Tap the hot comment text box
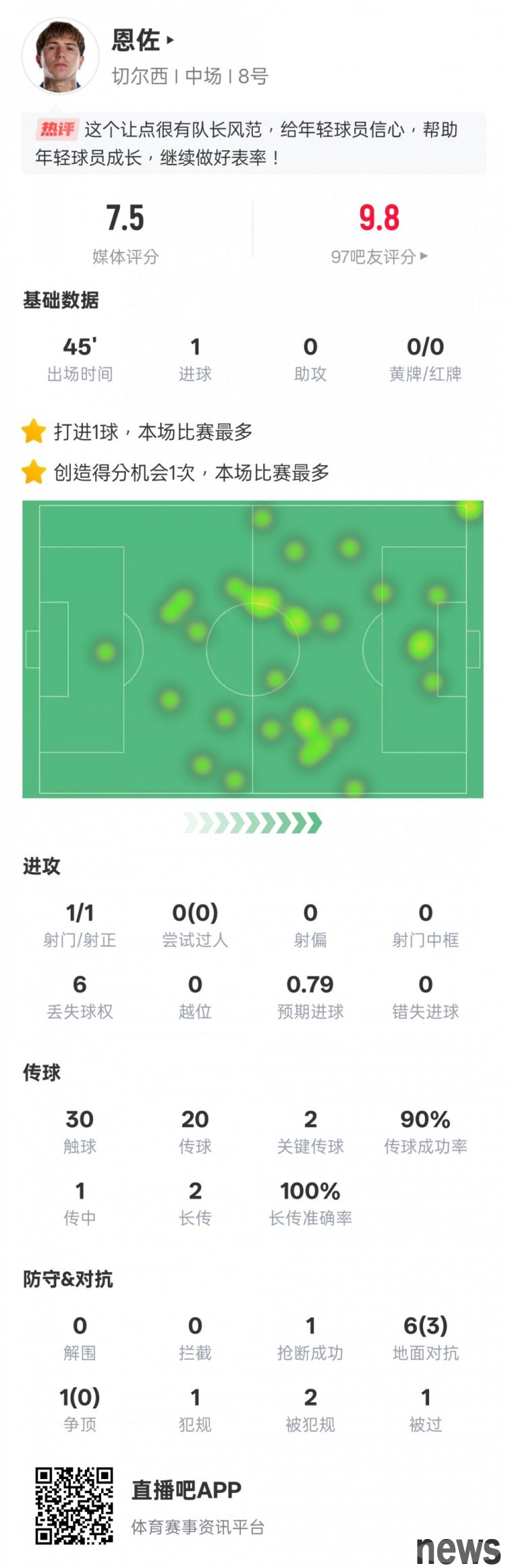The image size is (506, 1568). click(x=253, y=144)
